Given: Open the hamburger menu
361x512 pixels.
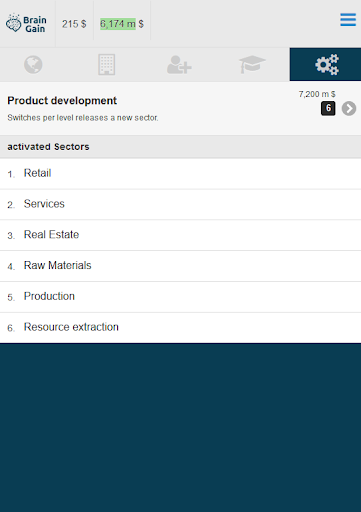Looking at the screenshot, I should click(x=348, y=20).
